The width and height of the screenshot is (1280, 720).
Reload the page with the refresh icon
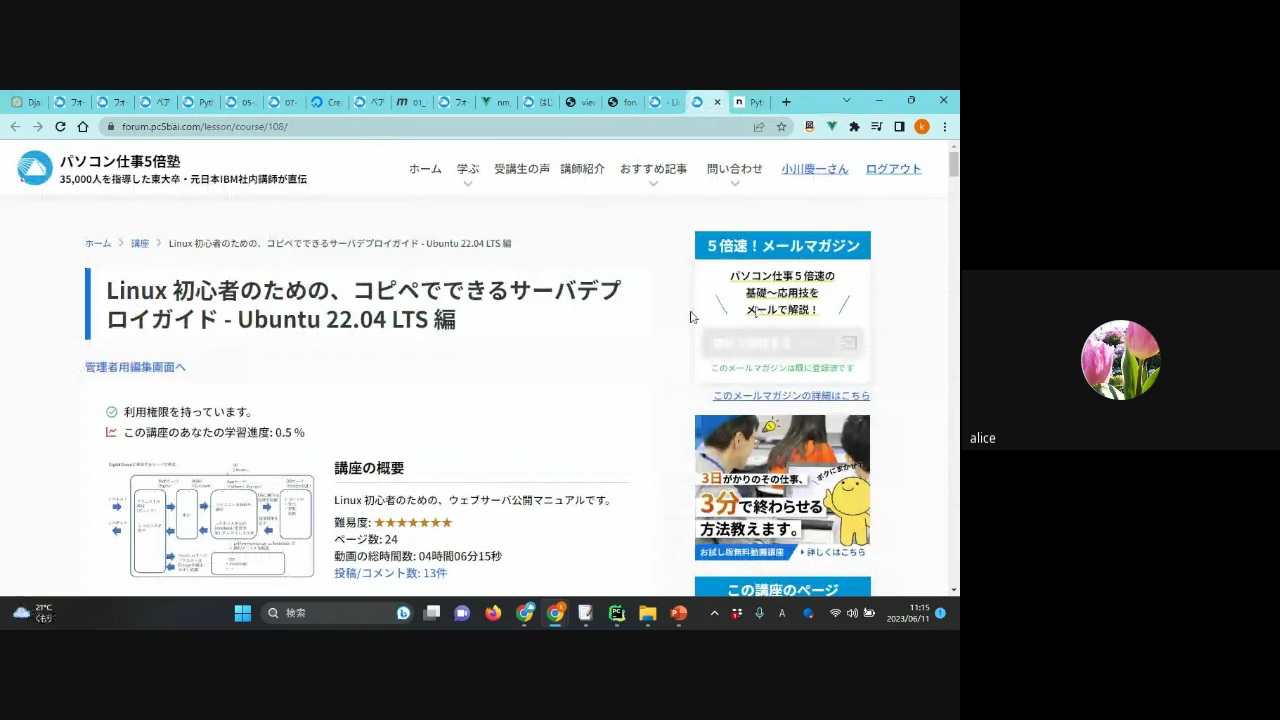coord(60,127)
